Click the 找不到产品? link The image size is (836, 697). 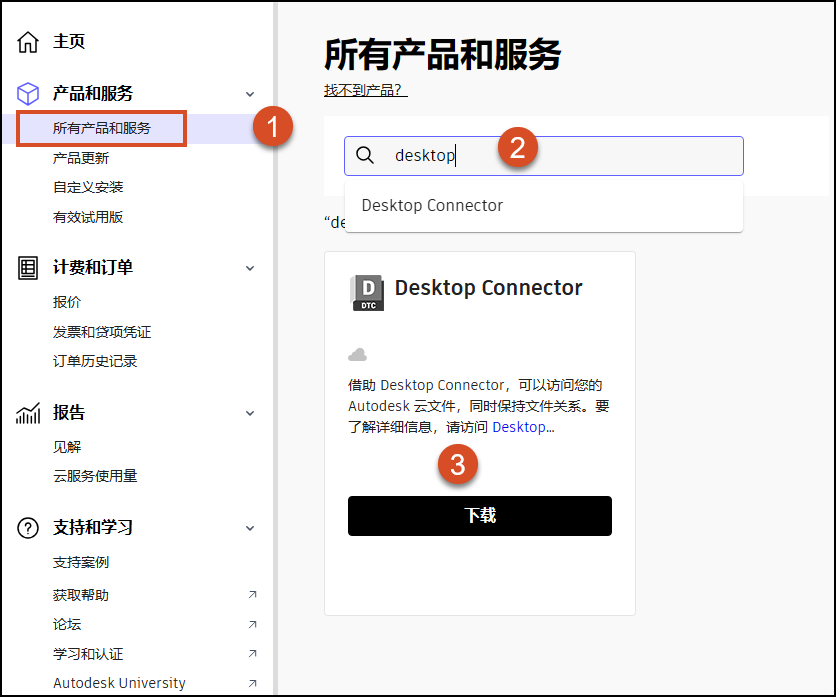[x=366, y=90]
